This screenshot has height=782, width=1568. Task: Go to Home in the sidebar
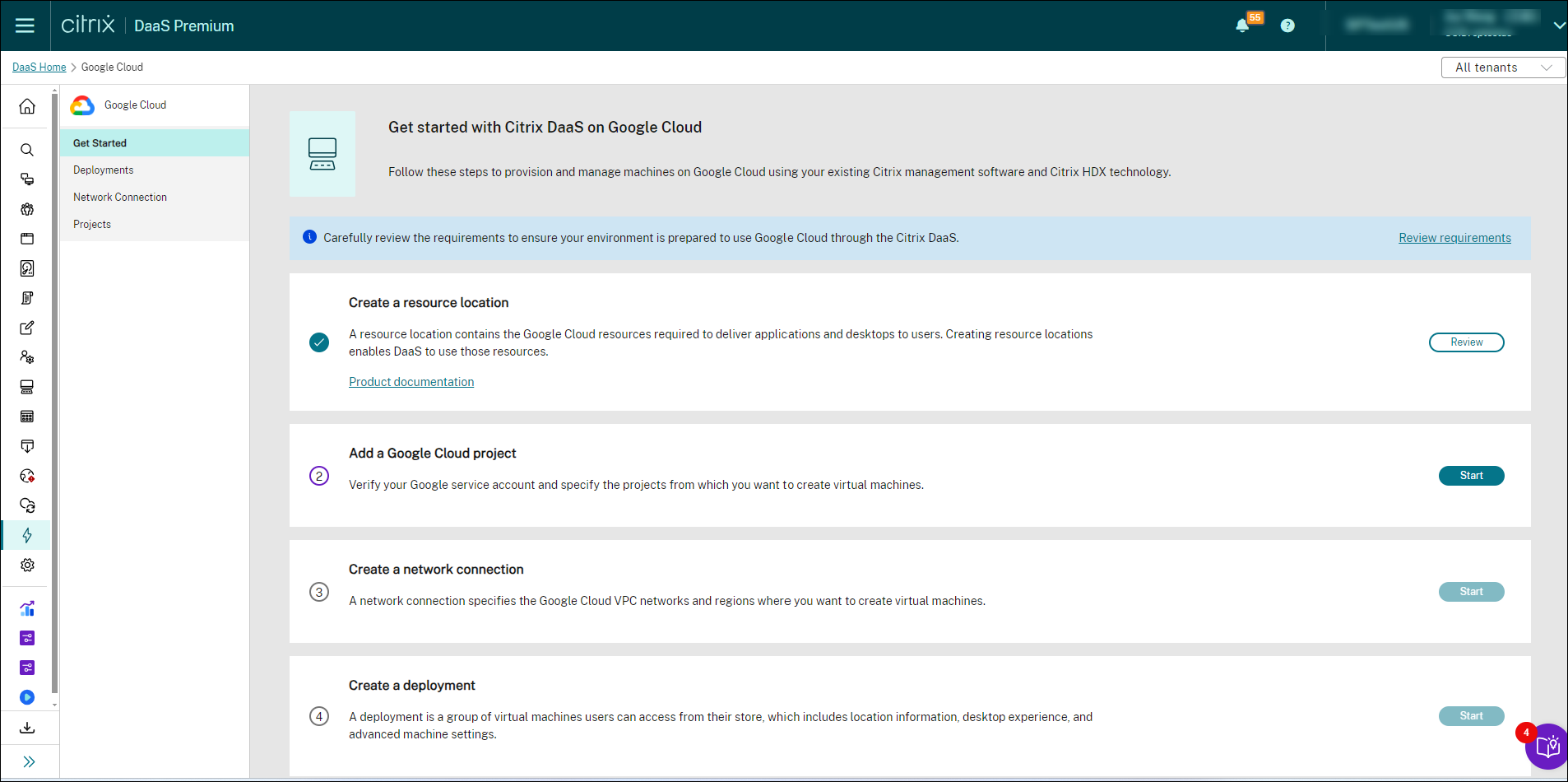click(27, 106)
